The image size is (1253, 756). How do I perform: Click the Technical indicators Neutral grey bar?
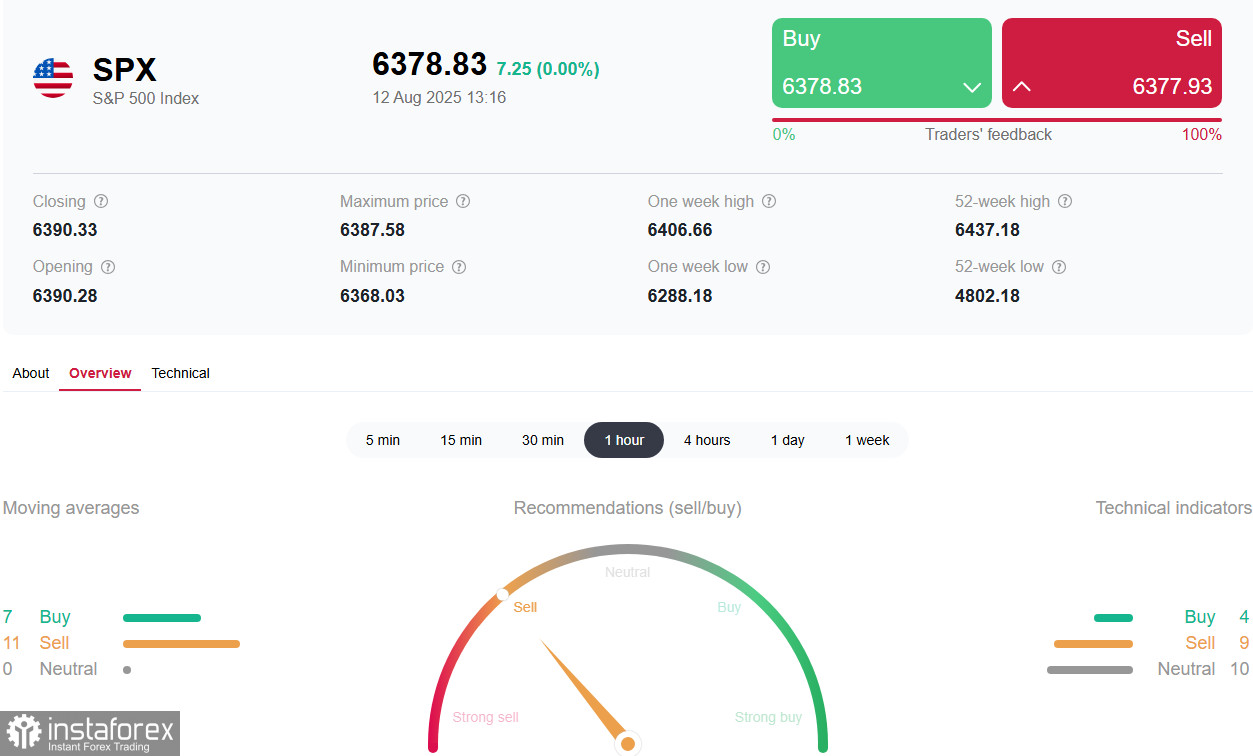pos(1090,670)
